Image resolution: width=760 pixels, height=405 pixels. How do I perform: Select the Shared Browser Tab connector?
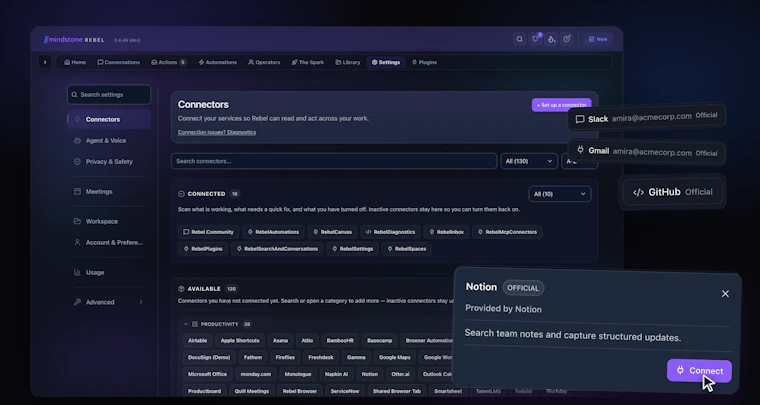click(x=396, y=391)
